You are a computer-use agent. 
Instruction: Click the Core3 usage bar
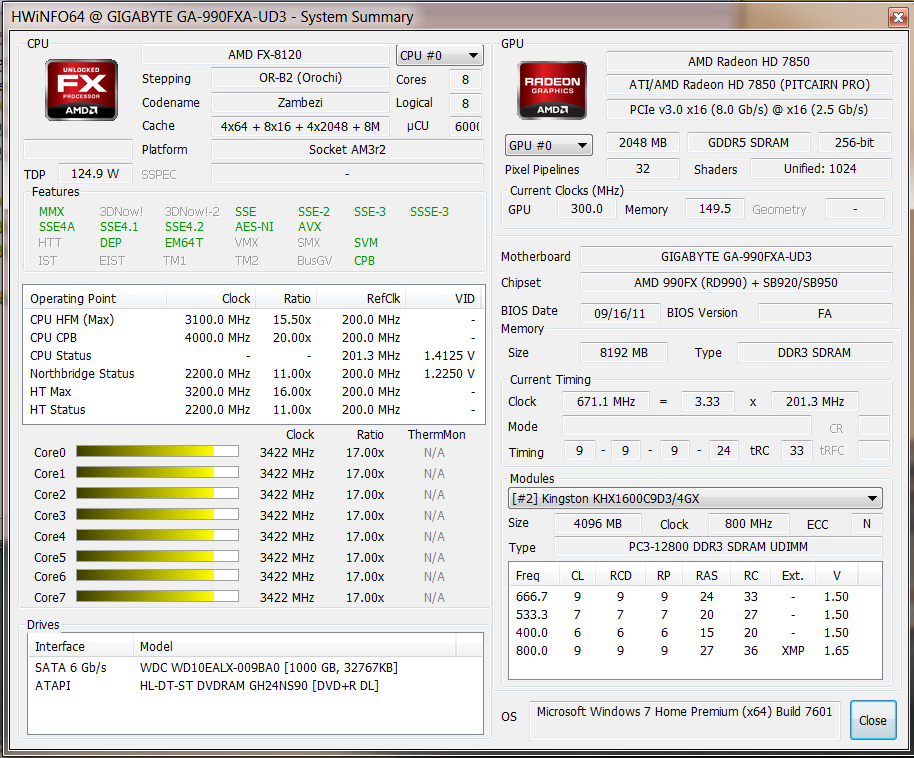point(157,514)
